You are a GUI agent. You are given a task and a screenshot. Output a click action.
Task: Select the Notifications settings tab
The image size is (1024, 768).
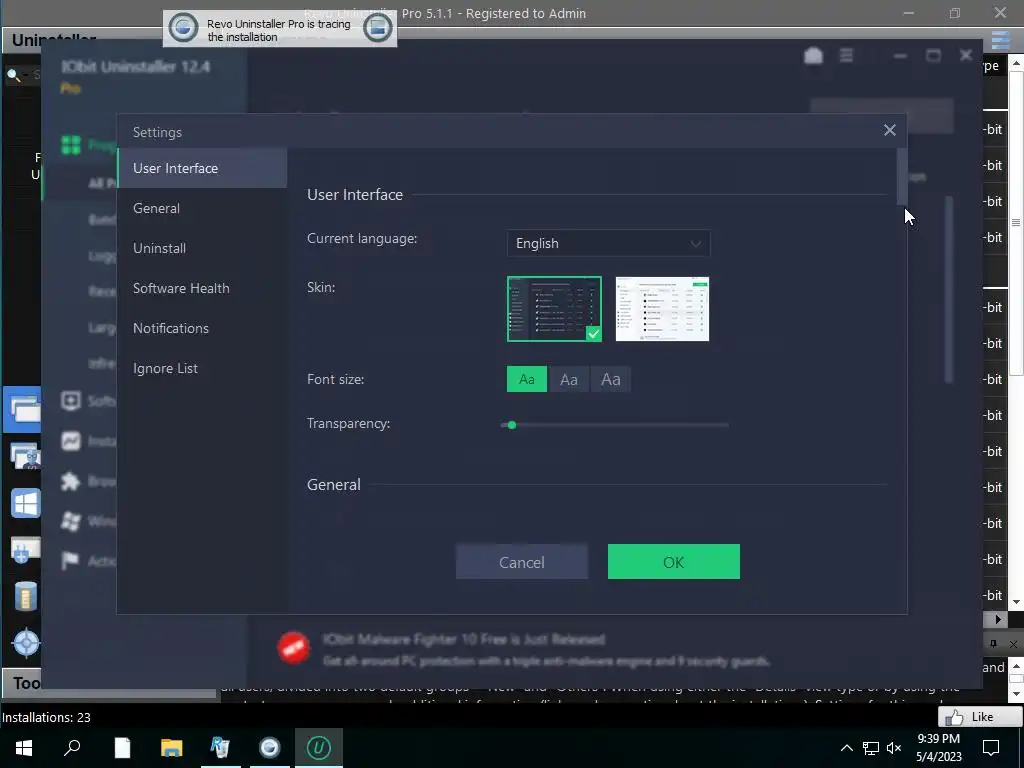tap(202, 328)
